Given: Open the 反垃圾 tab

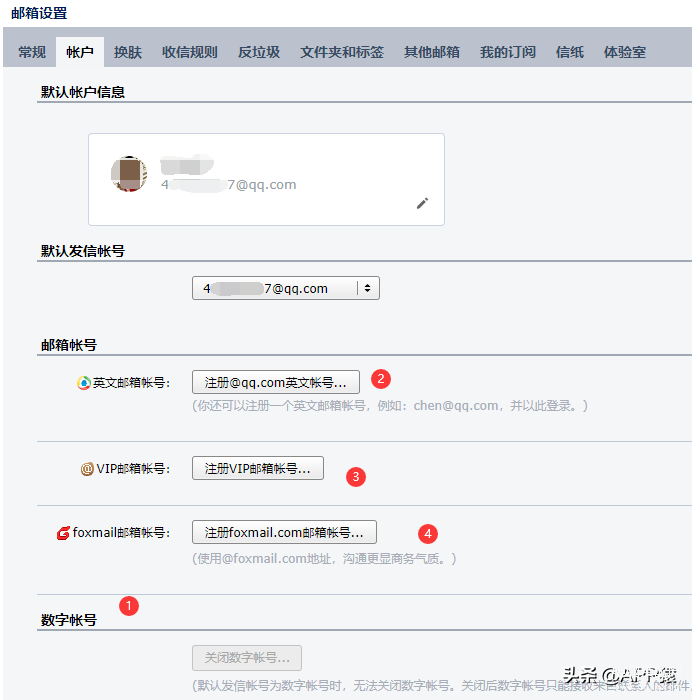Looking at the screenshot, I should click(x=259, y=52).
